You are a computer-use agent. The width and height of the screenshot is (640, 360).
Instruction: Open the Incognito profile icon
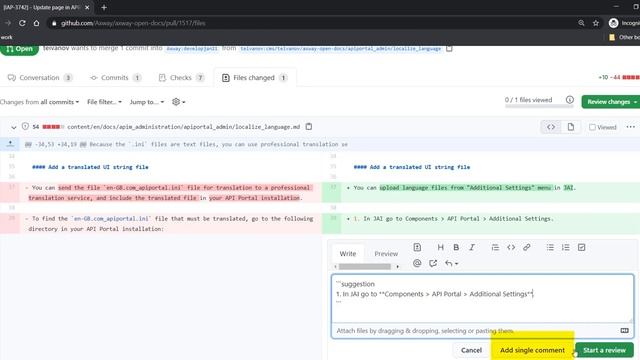(613, 23)
